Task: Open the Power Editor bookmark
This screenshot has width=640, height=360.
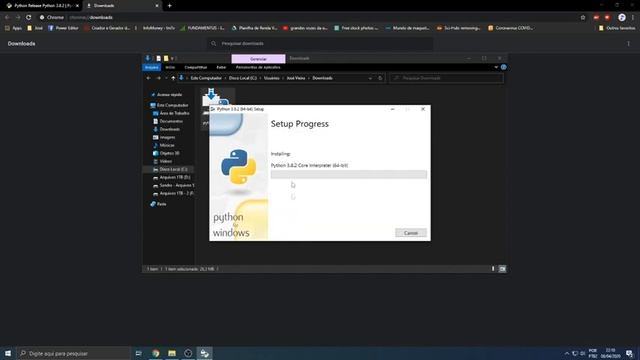Action: (63, 28)
